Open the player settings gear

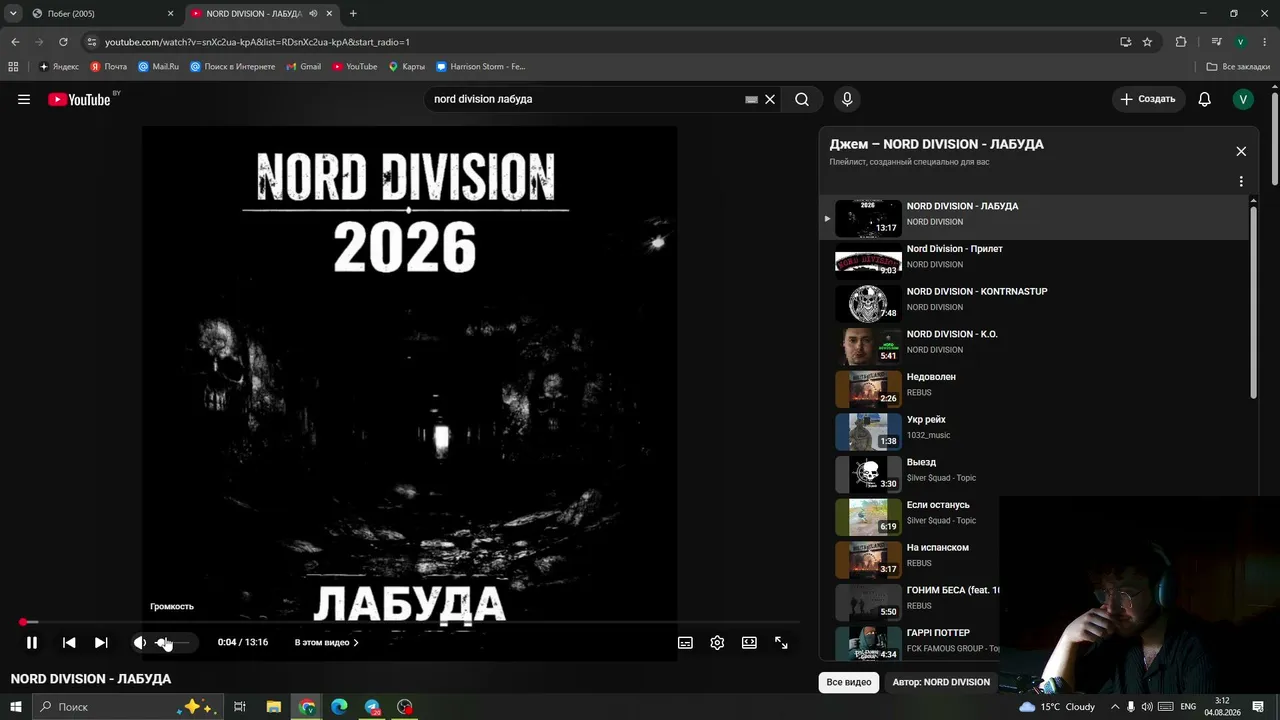[717, 643]
